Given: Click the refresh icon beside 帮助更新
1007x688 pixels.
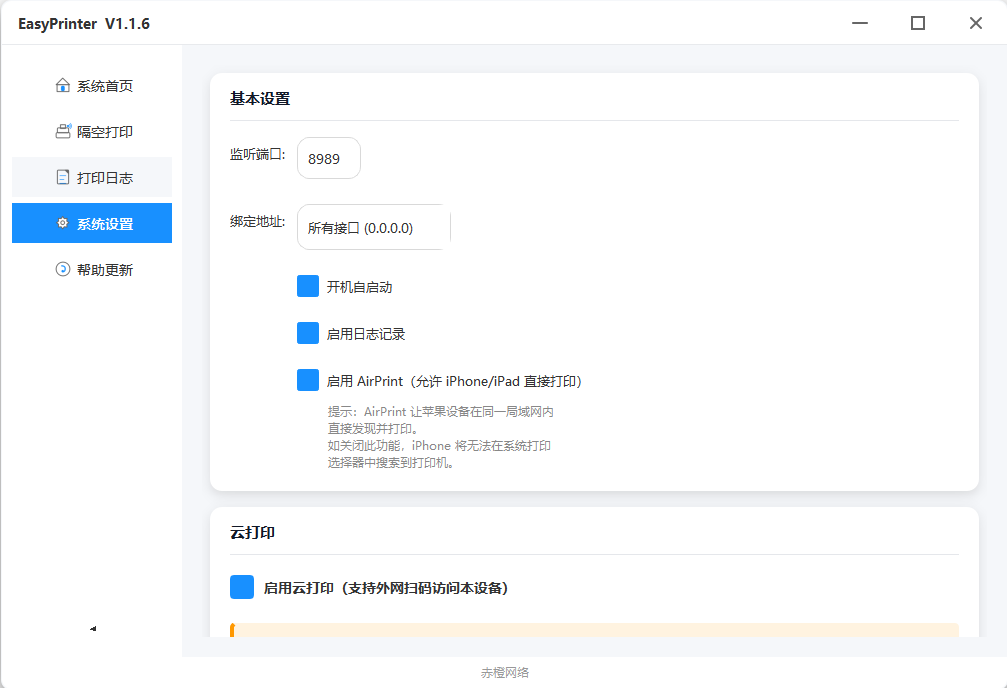Looking at the screenshot, I should [x=62, y=269].
